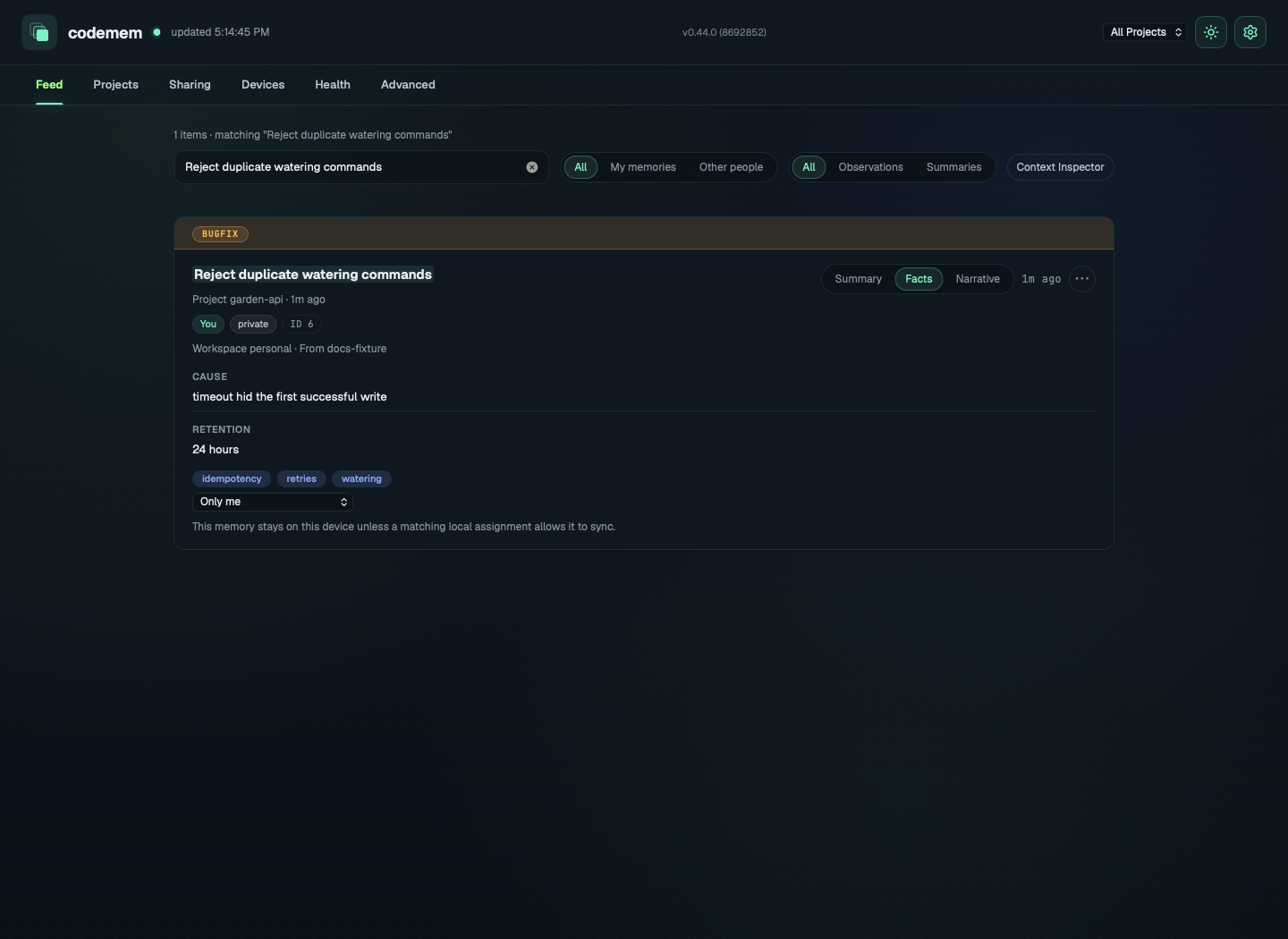Image resolution: width=1288 pixels, height=939 pixels.
Task: Click the ID 6 badge
Action: point(301,325)
